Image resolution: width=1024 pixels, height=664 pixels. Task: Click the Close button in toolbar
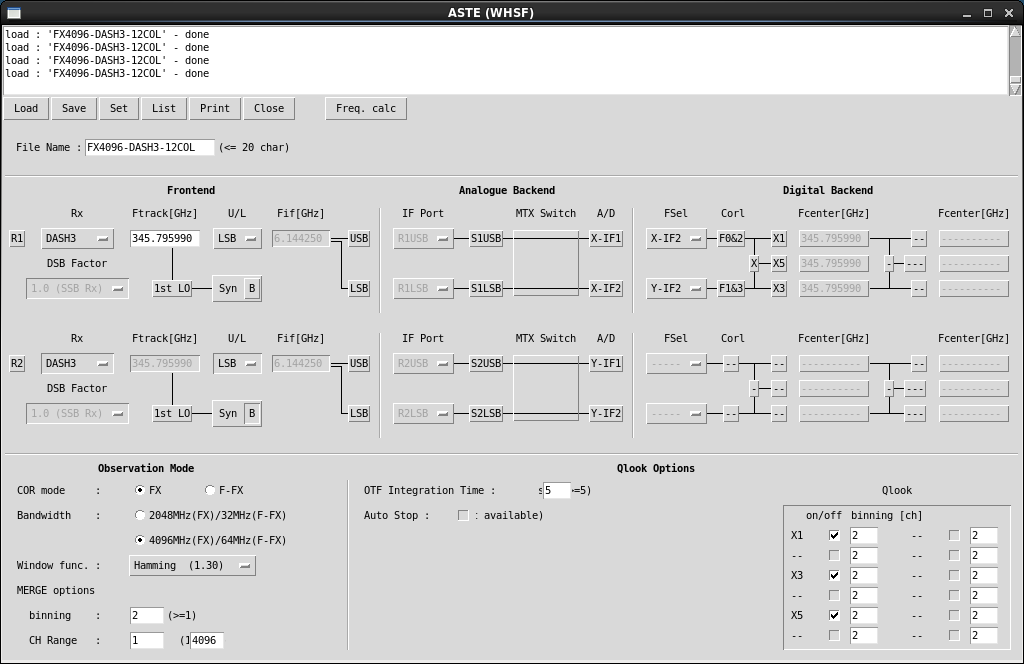coord(269,108)
